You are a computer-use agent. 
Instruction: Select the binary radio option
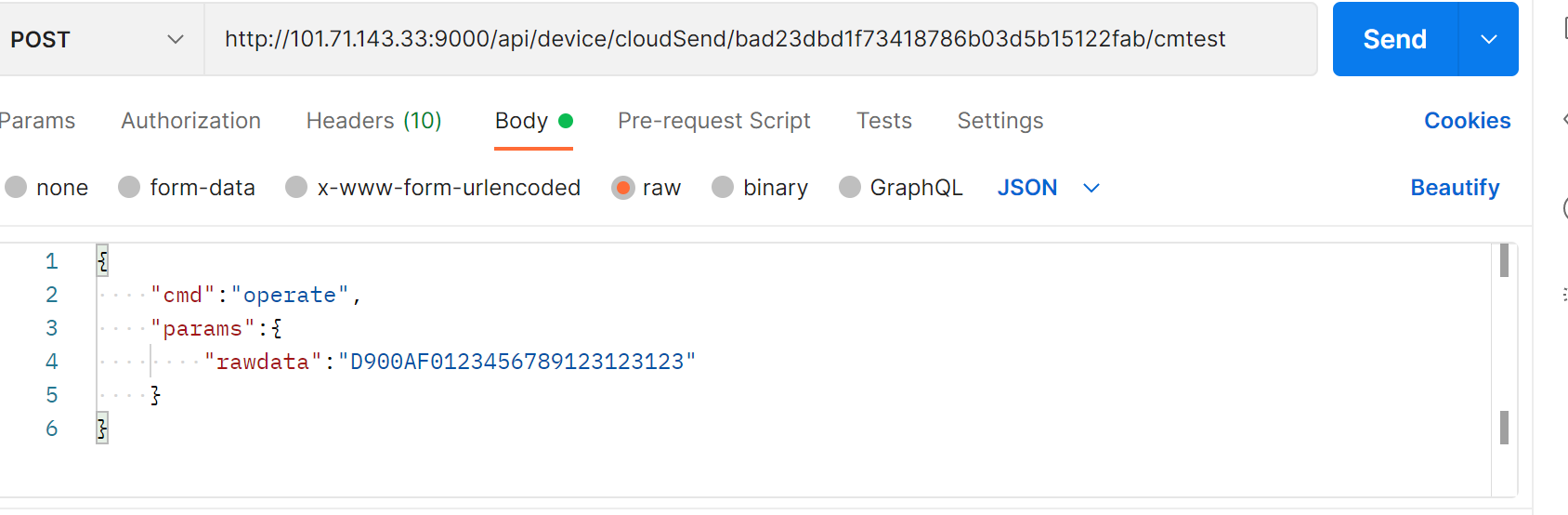723,188
